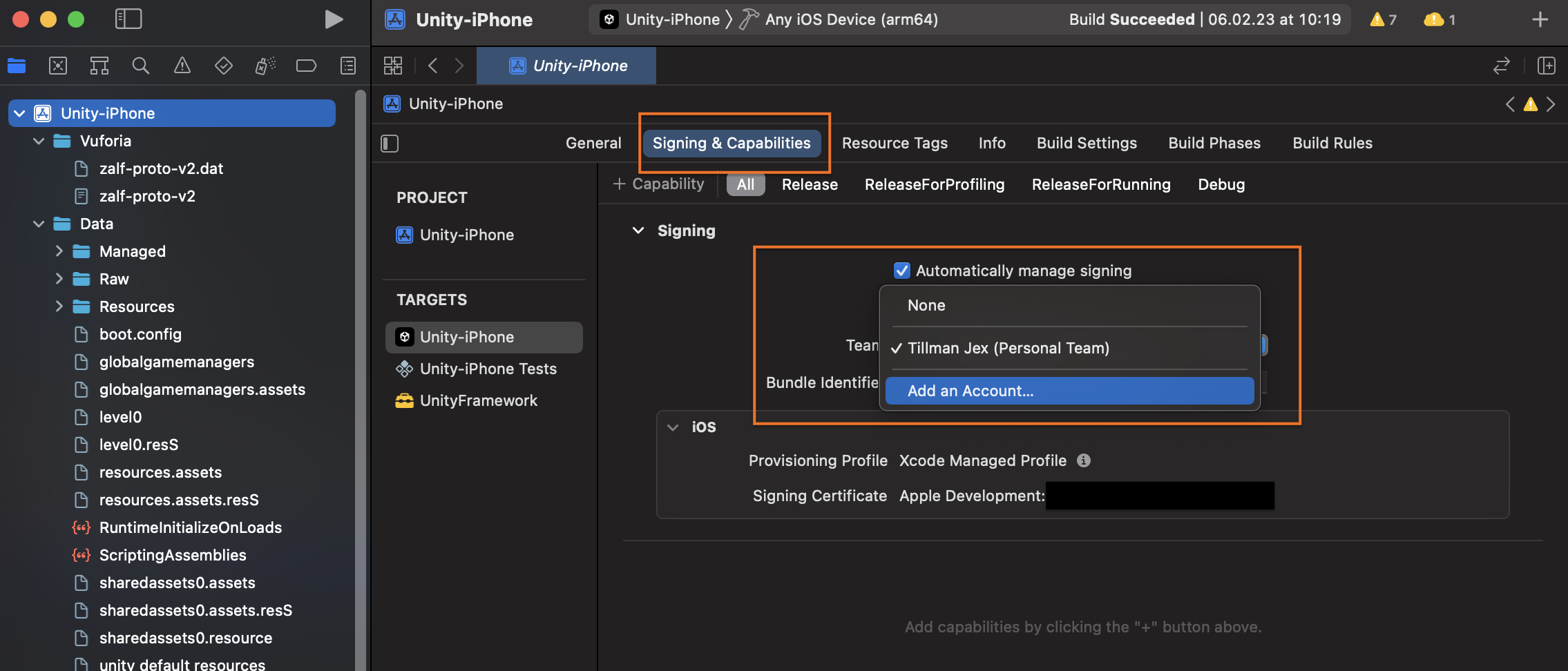Switch to Build Settings tab
The width and height of the screenshot is (1568, 671).
click(1087, 143)
